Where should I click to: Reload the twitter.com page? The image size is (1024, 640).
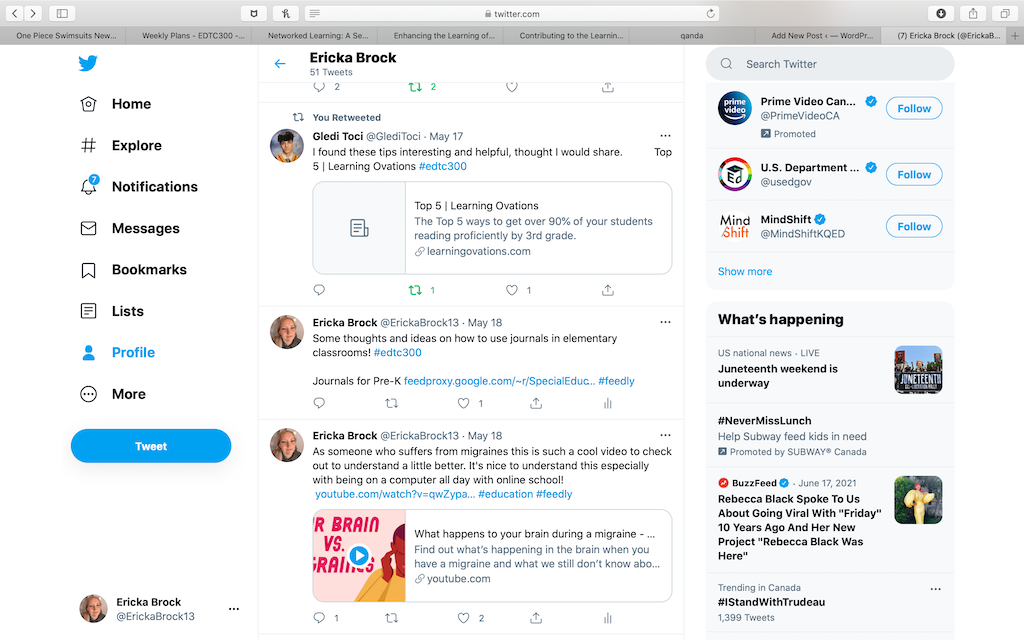(711, 13)
